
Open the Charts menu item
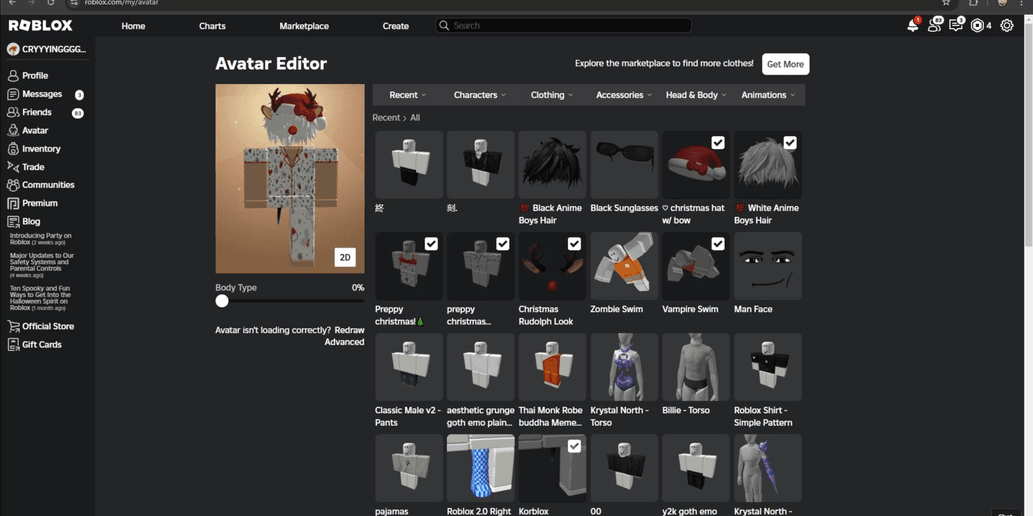(212, 26)
